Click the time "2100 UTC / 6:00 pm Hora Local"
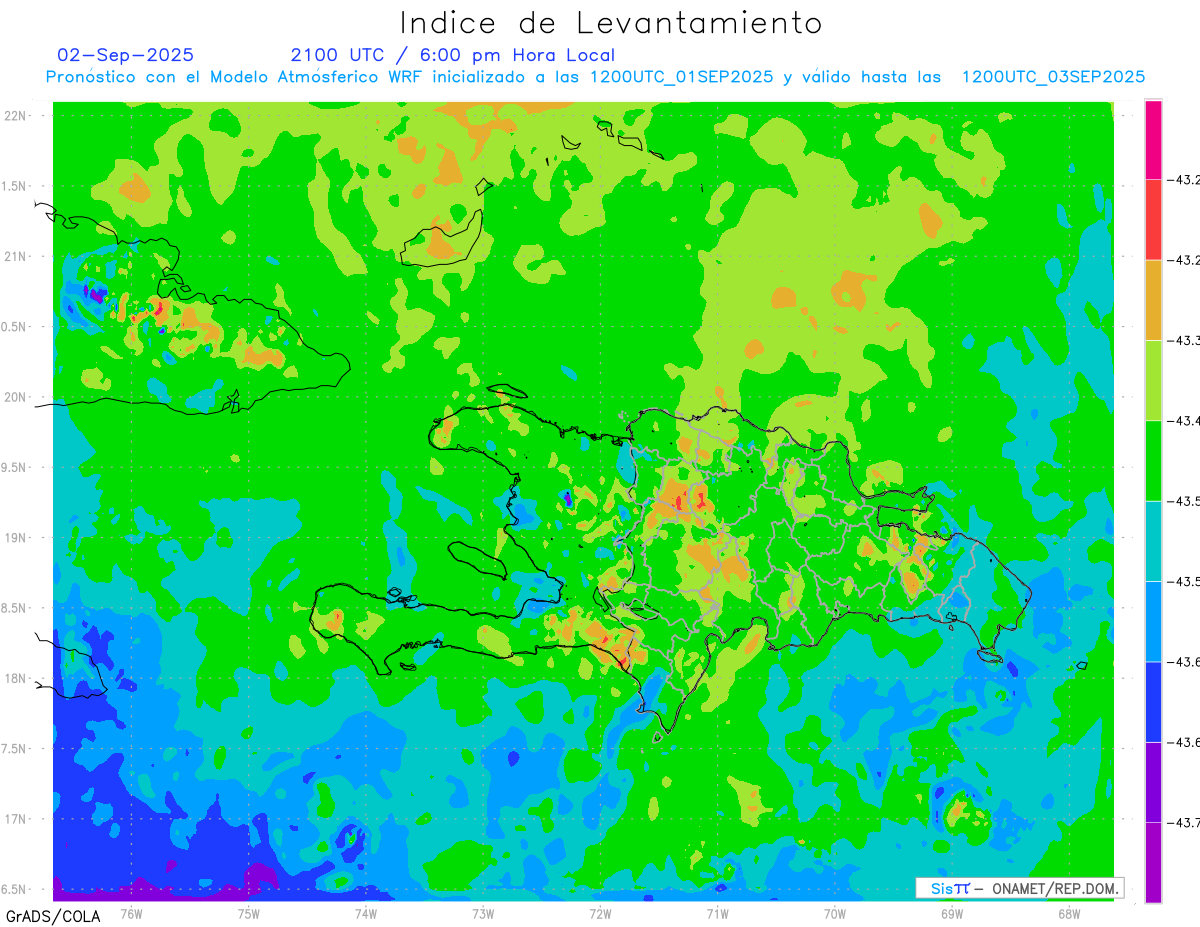The height and width of the screenshot is (927, 1200). click(453, 56)
